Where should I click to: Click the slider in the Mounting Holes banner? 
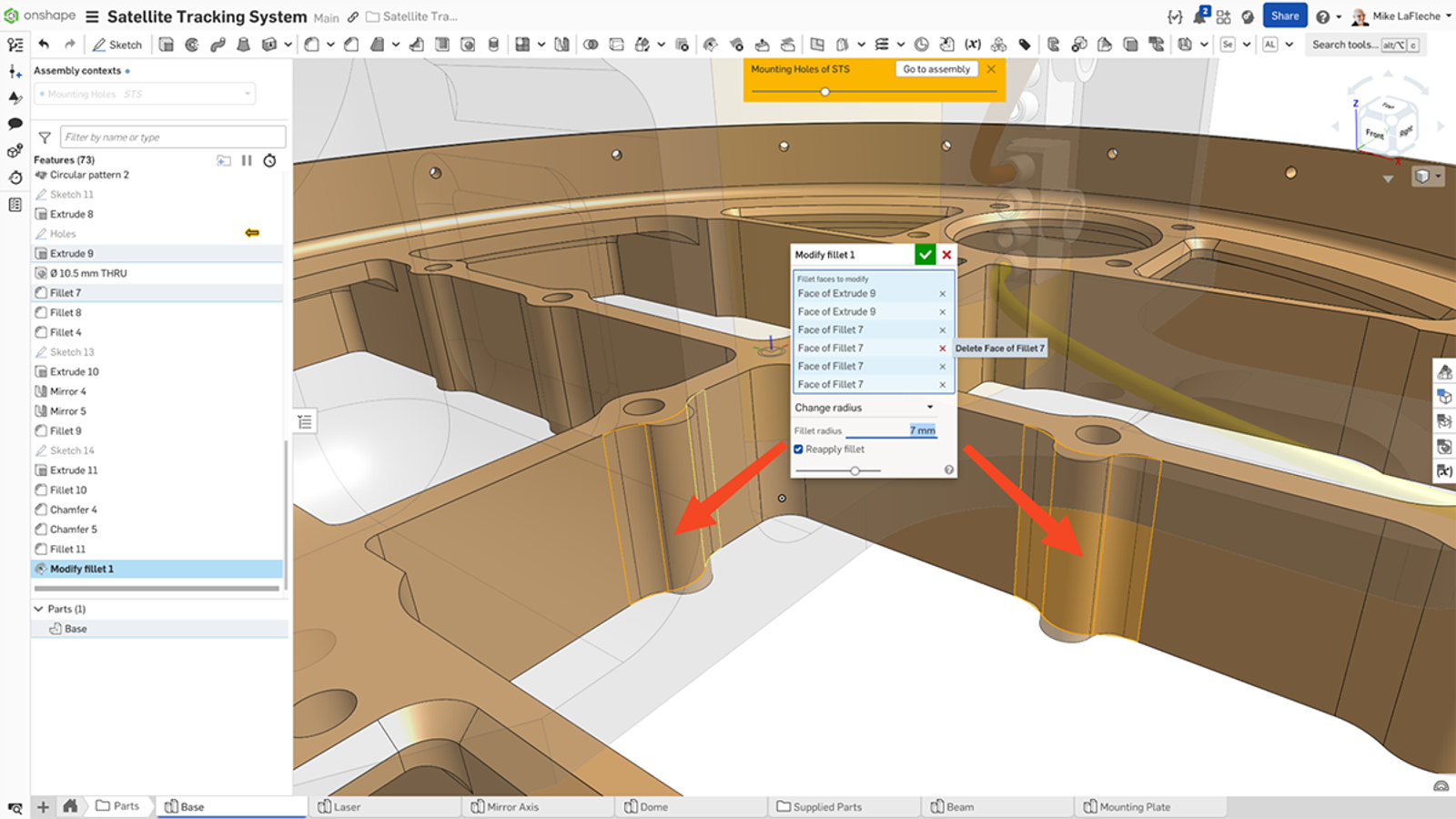pyautogui.click(x=824, y=91)
